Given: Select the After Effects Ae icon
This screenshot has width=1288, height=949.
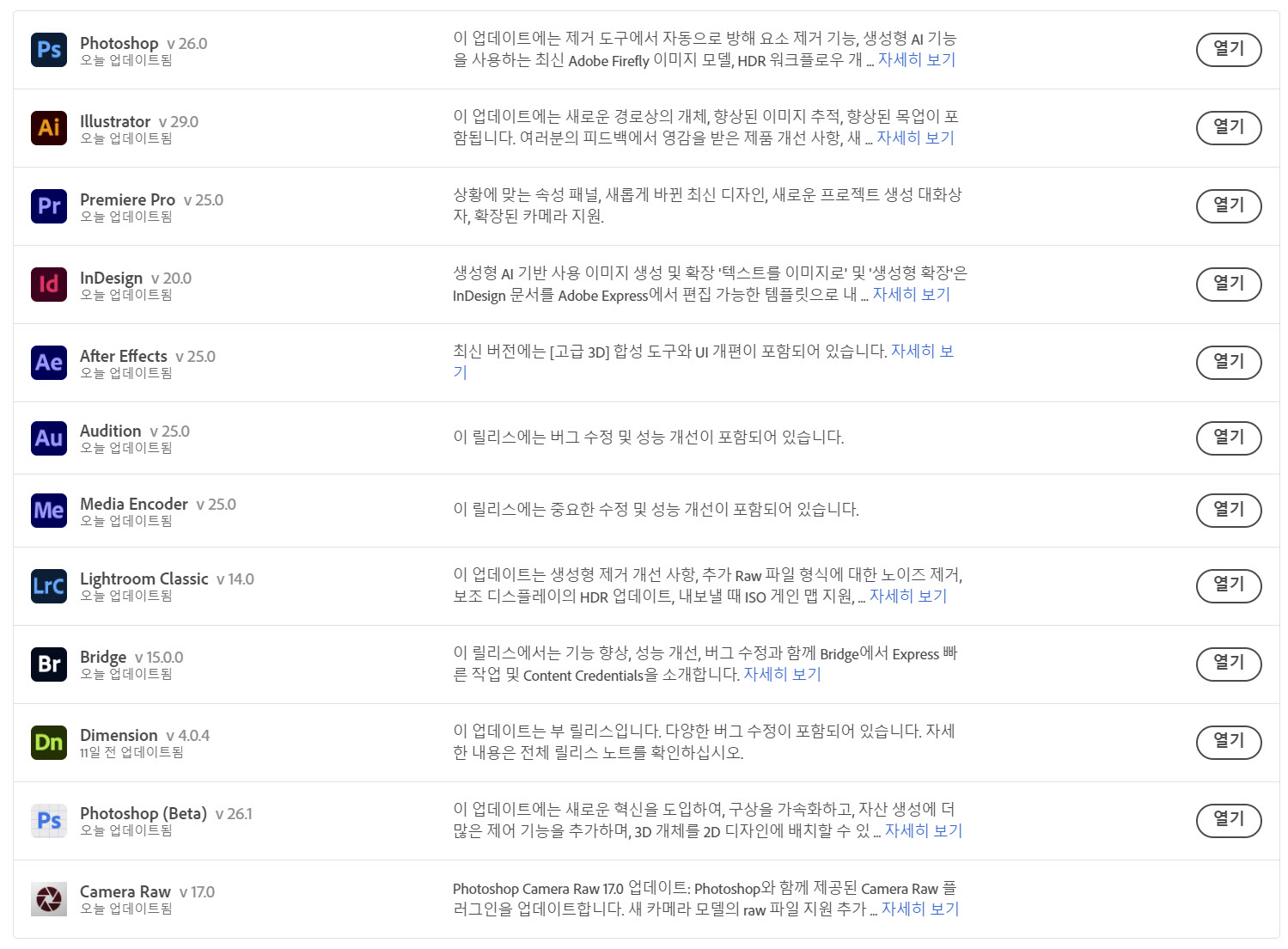Looking at the screenshot, I should point(49,363).
